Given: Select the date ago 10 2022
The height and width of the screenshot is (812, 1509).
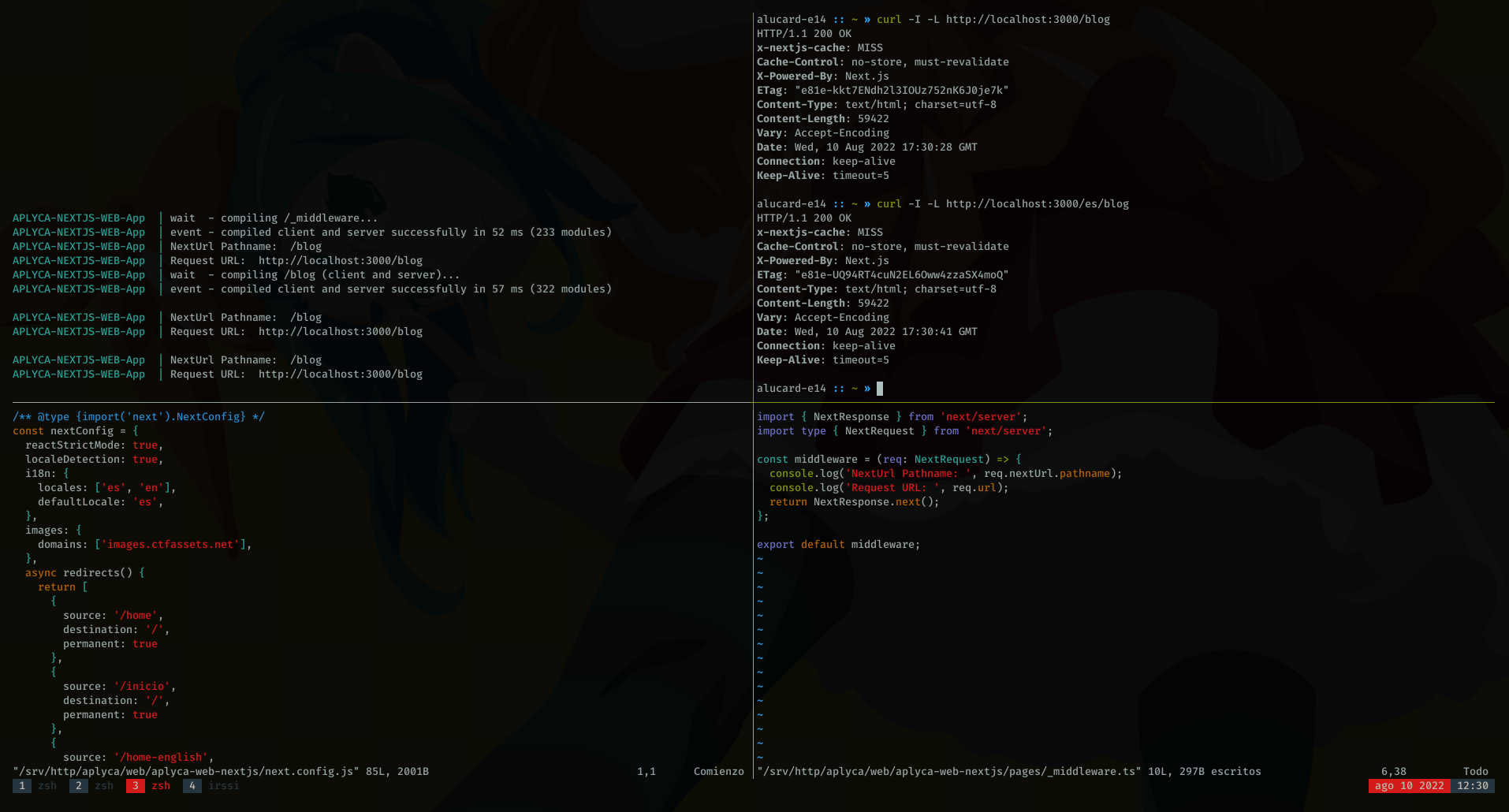Looking at the screenshot, I should 1408,785.
